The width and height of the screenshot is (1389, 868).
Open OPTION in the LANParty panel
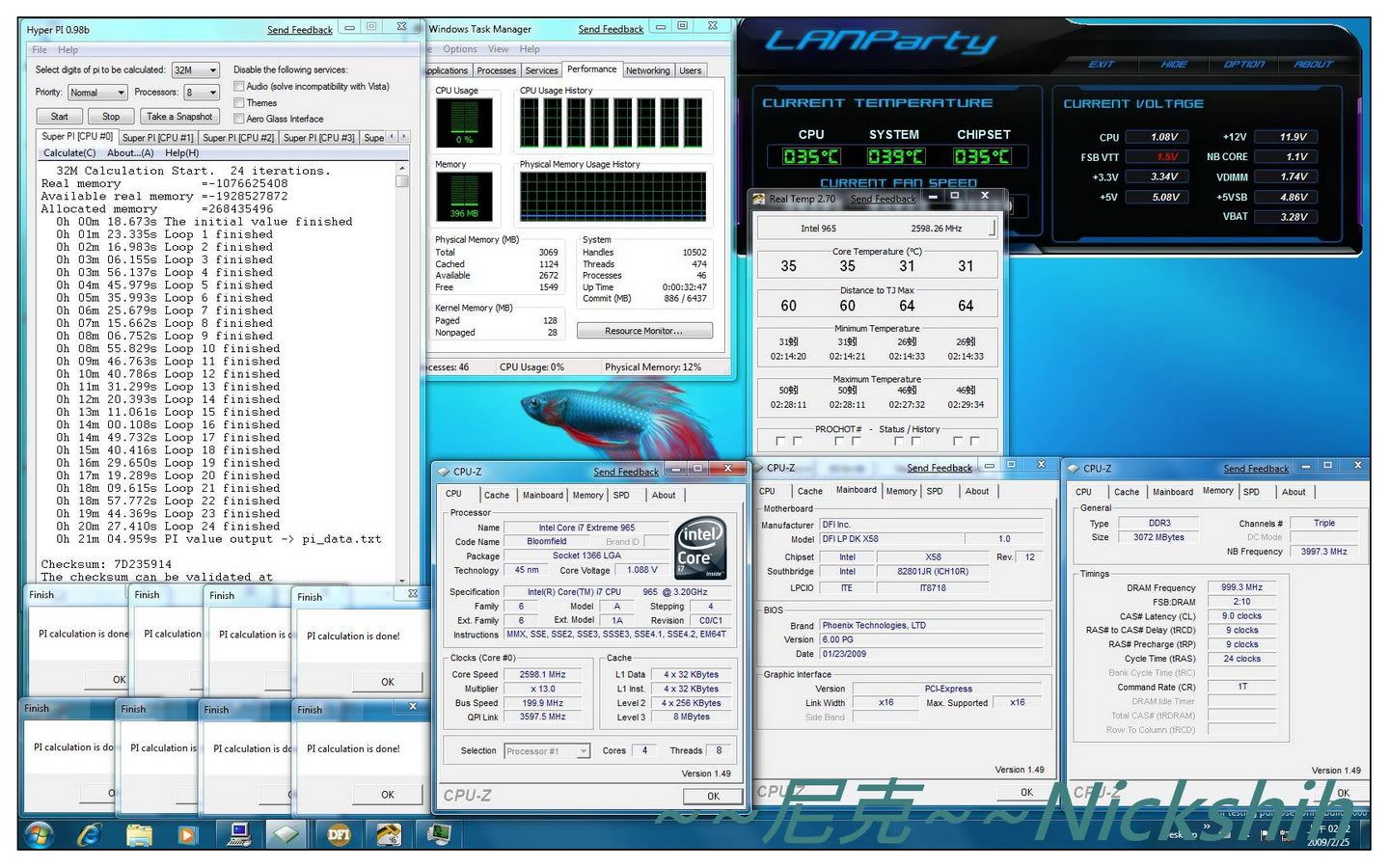pyautogui.click(x=1243, y=64)
